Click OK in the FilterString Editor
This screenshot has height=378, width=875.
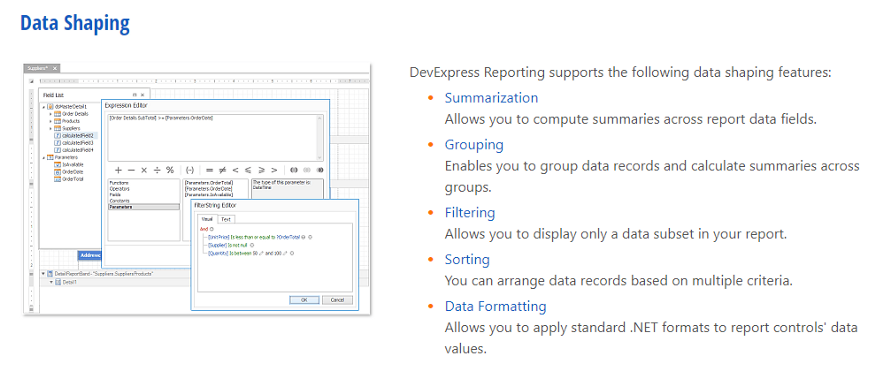304,300
